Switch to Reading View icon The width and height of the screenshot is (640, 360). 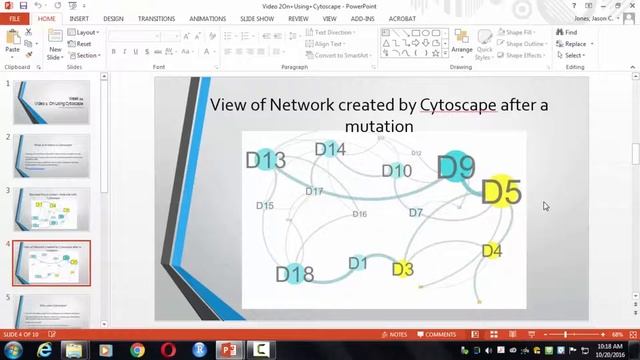[x=513, y=335]
